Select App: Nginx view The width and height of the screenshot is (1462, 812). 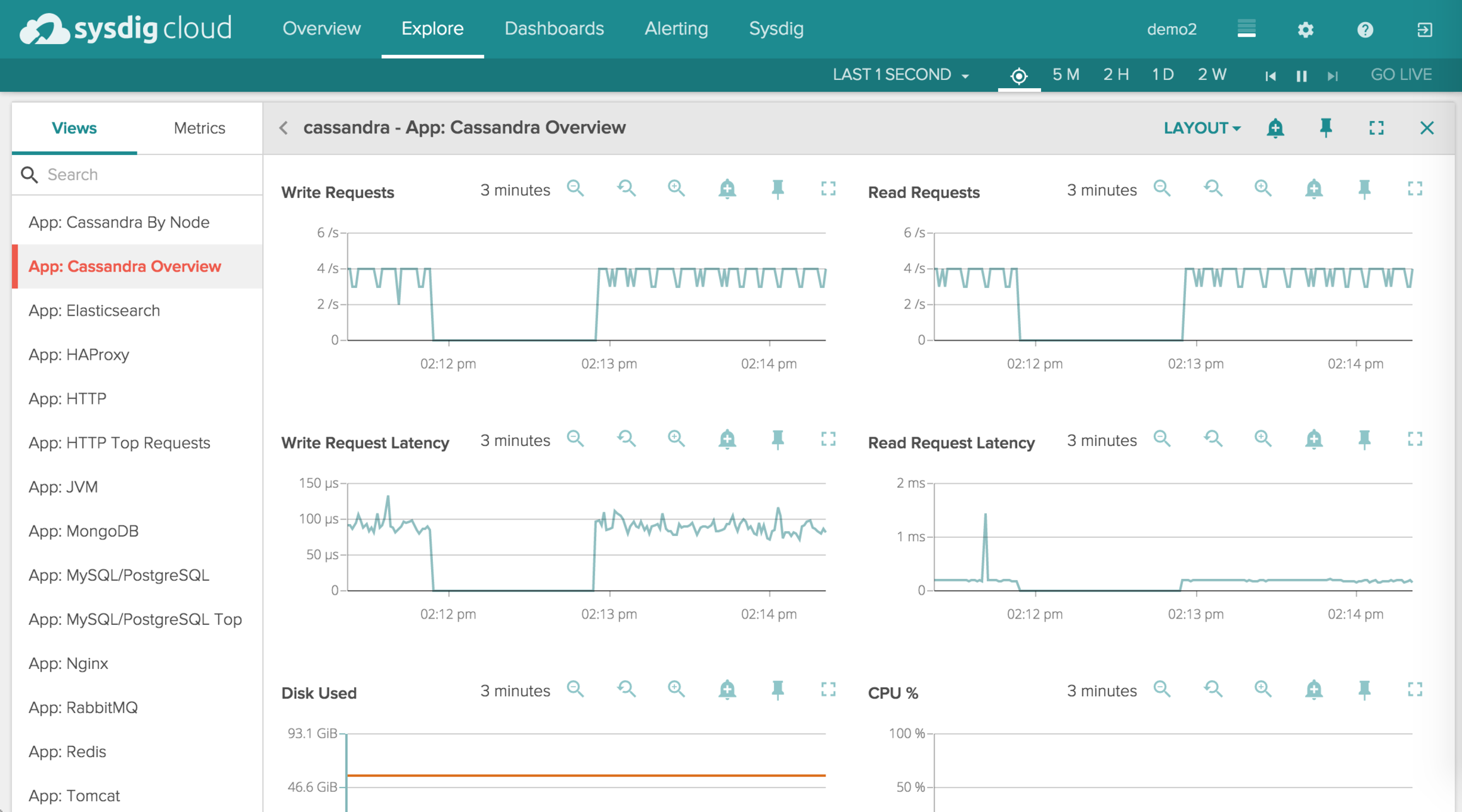click(137, 663)
